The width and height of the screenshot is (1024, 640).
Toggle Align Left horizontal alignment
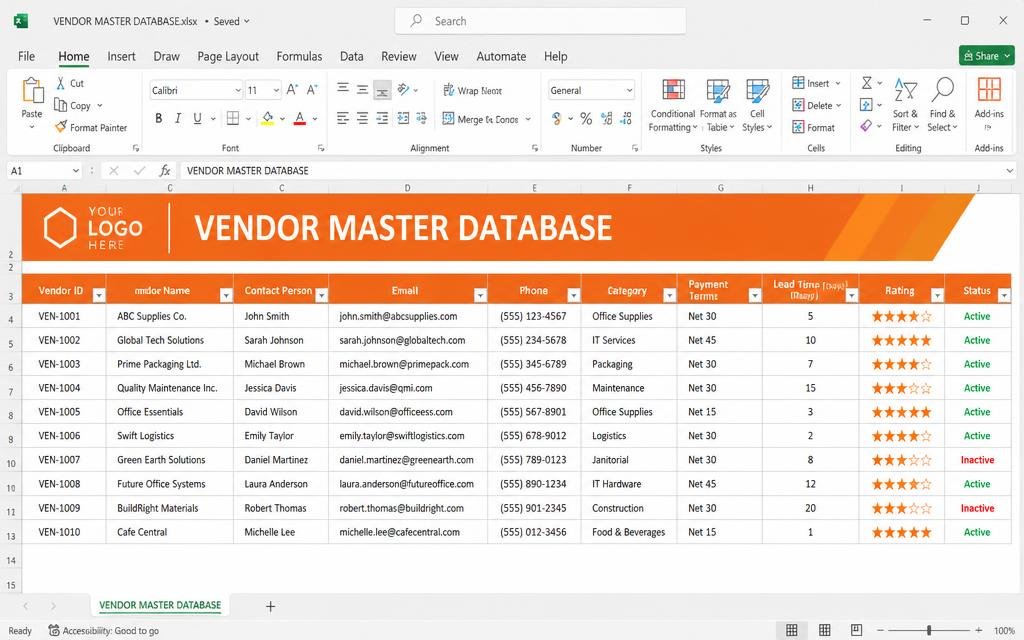pyautogui.click(x=343, y=118)
